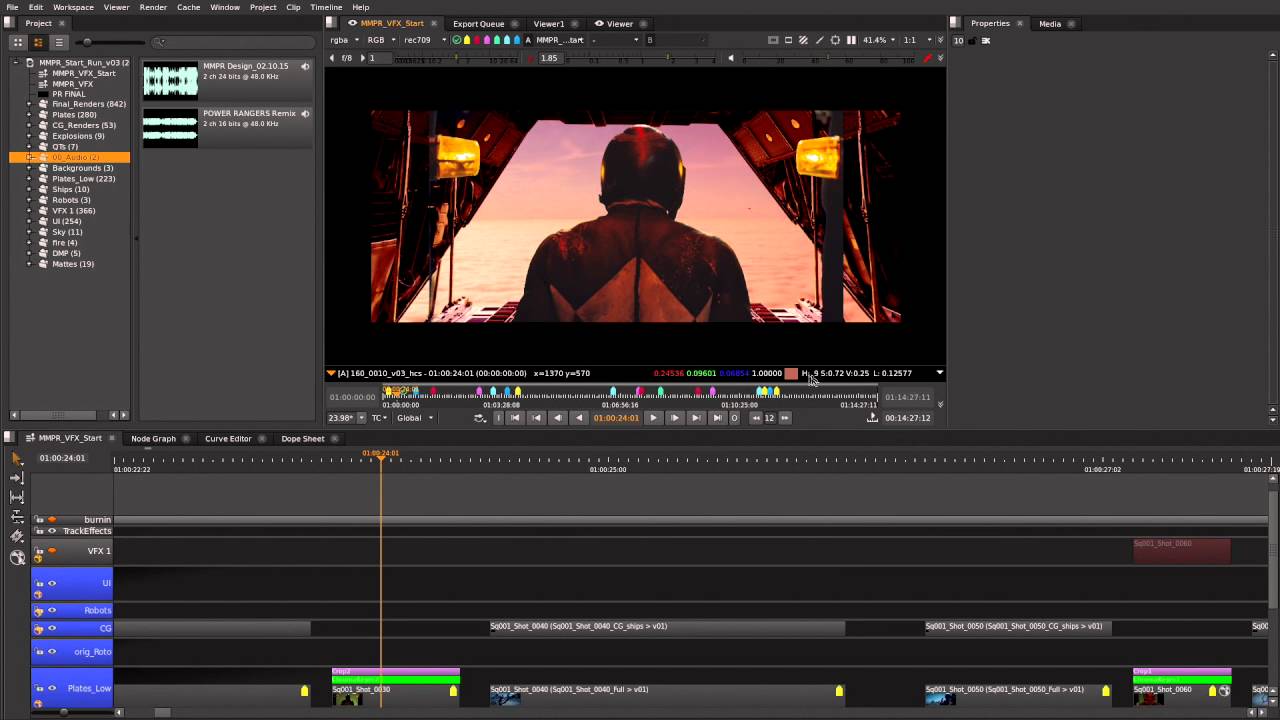This screenshot has height=720, width=1280.
Task: Open the 23.98 frame rate dropdown
Action: tap(346, 418)
